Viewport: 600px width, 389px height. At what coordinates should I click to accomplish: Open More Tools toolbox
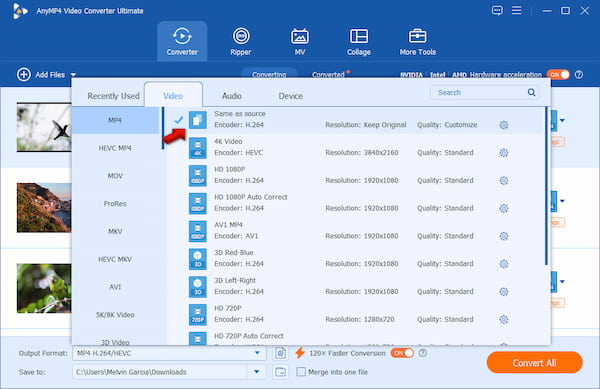pyautogui.click(x=417, y=41)
